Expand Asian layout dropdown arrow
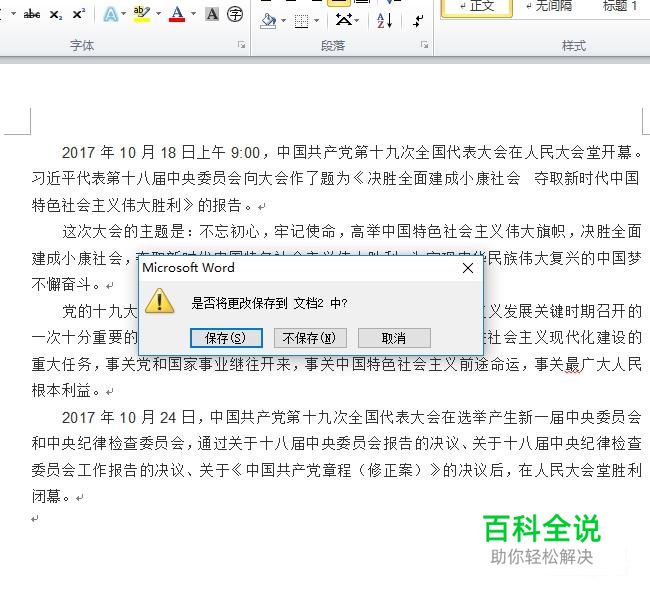Viewport: 650px width, 600px height. point(357,20)
